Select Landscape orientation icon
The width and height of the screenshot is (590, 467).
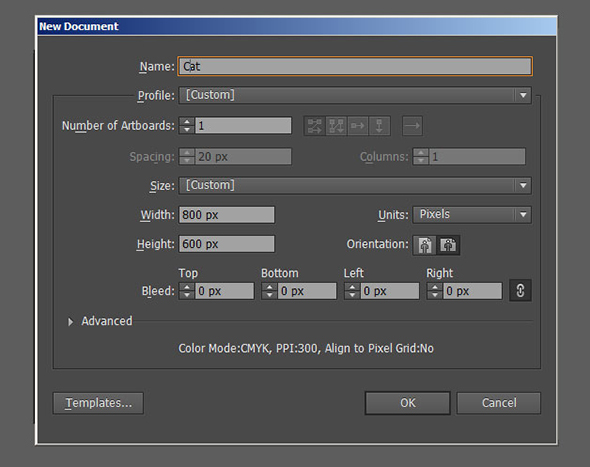448,245
